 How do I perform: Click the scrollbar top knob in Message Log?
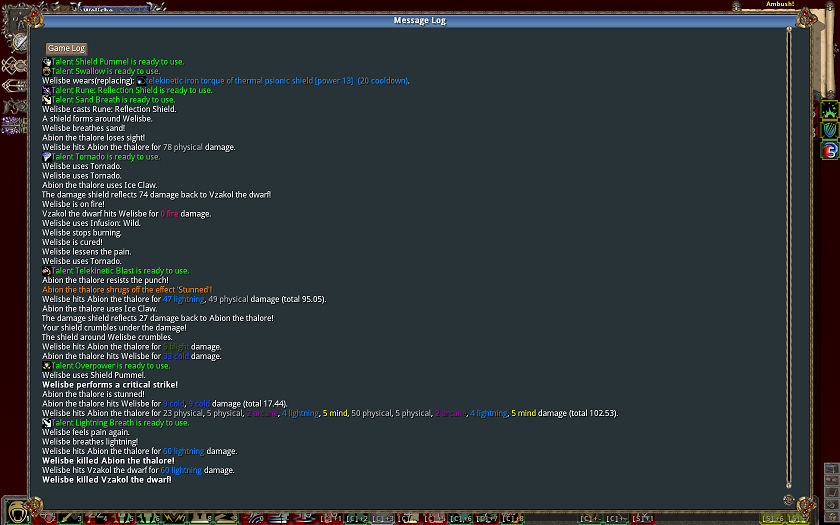tap(789, 29)
